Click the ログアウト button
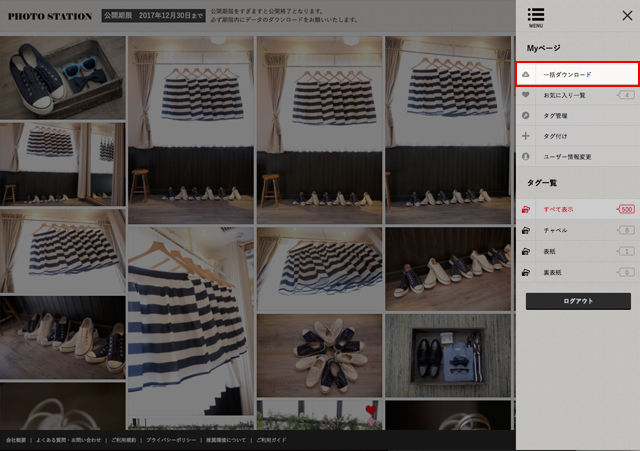This screenshot has width=640, height=451. pyautogui.click(x=578, y=301)
